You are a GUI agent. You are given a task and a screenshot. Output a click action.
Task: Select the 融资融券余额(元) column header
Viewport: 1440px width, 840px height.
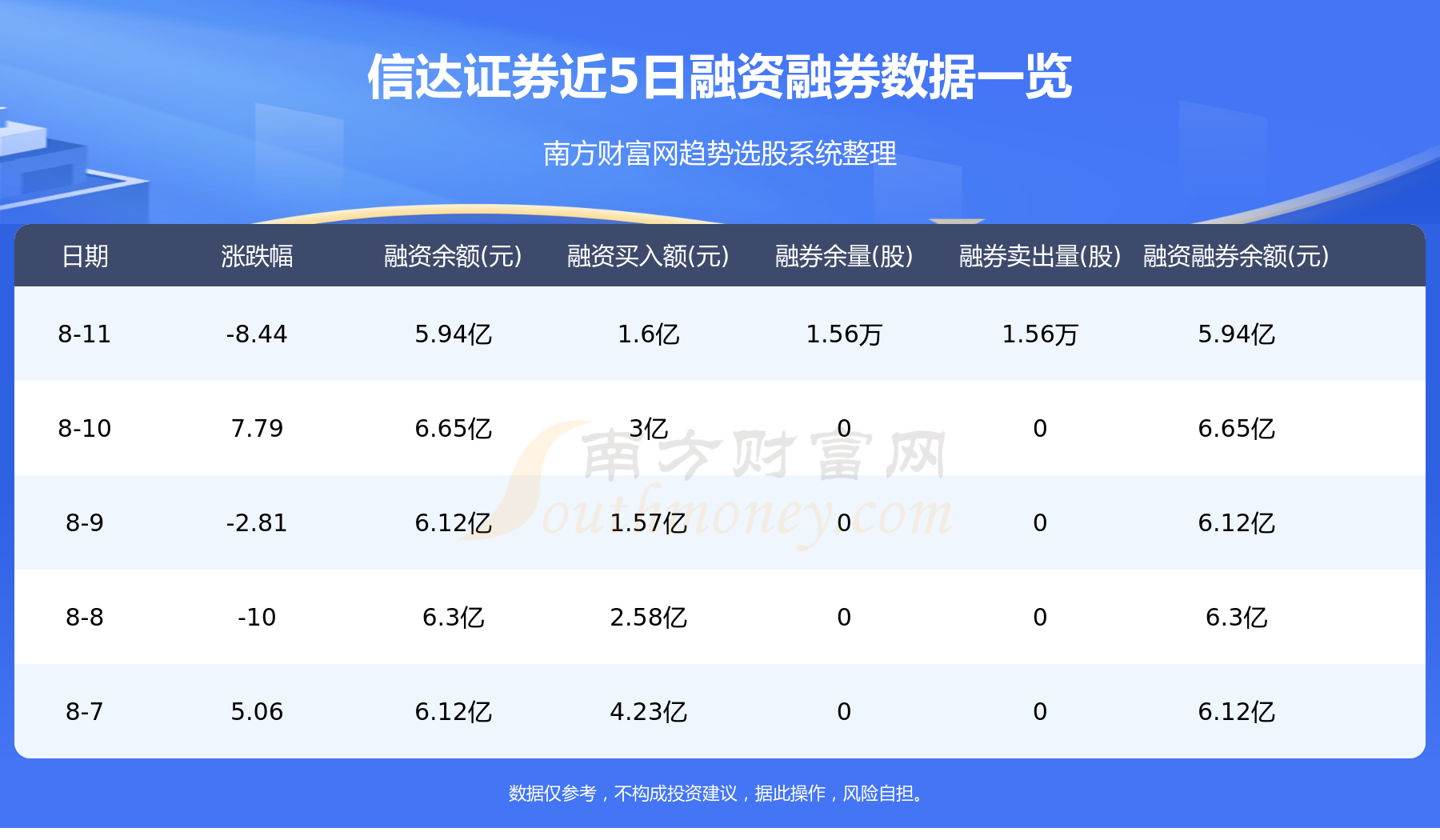tap(1236, 256)
